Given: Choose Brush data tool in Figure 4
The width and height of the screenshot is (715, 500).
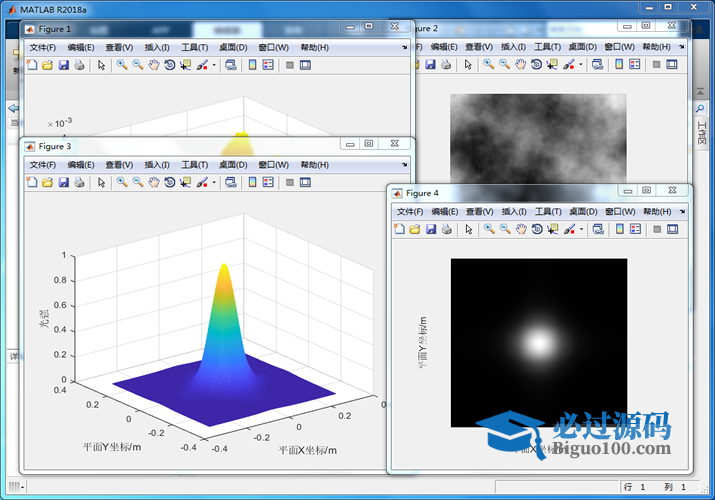Looking at the screenshot, I should click(x=569, y=229).
